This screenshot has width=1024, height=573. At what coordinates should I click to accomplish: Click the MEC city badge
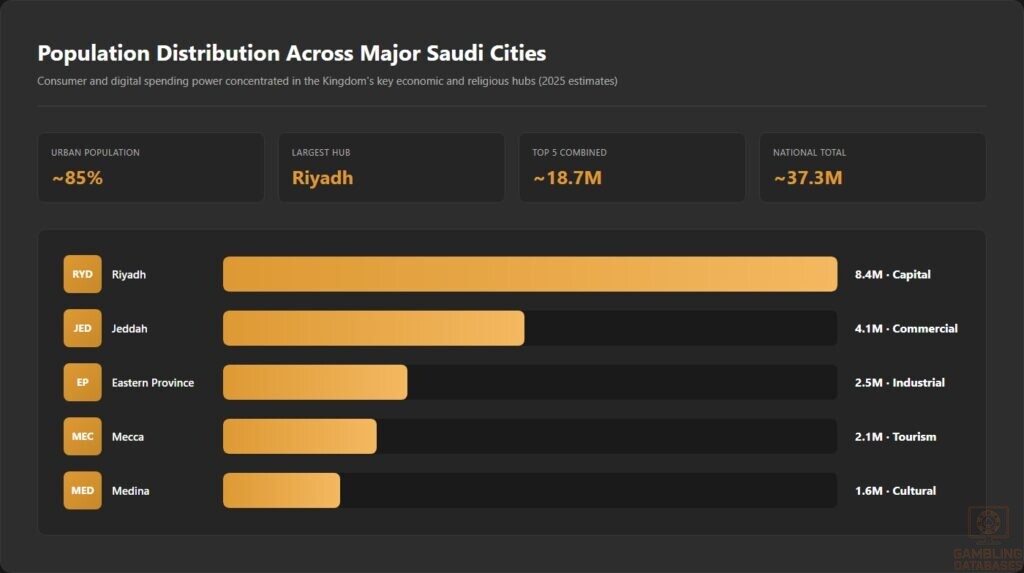click(x=82, y=436)
